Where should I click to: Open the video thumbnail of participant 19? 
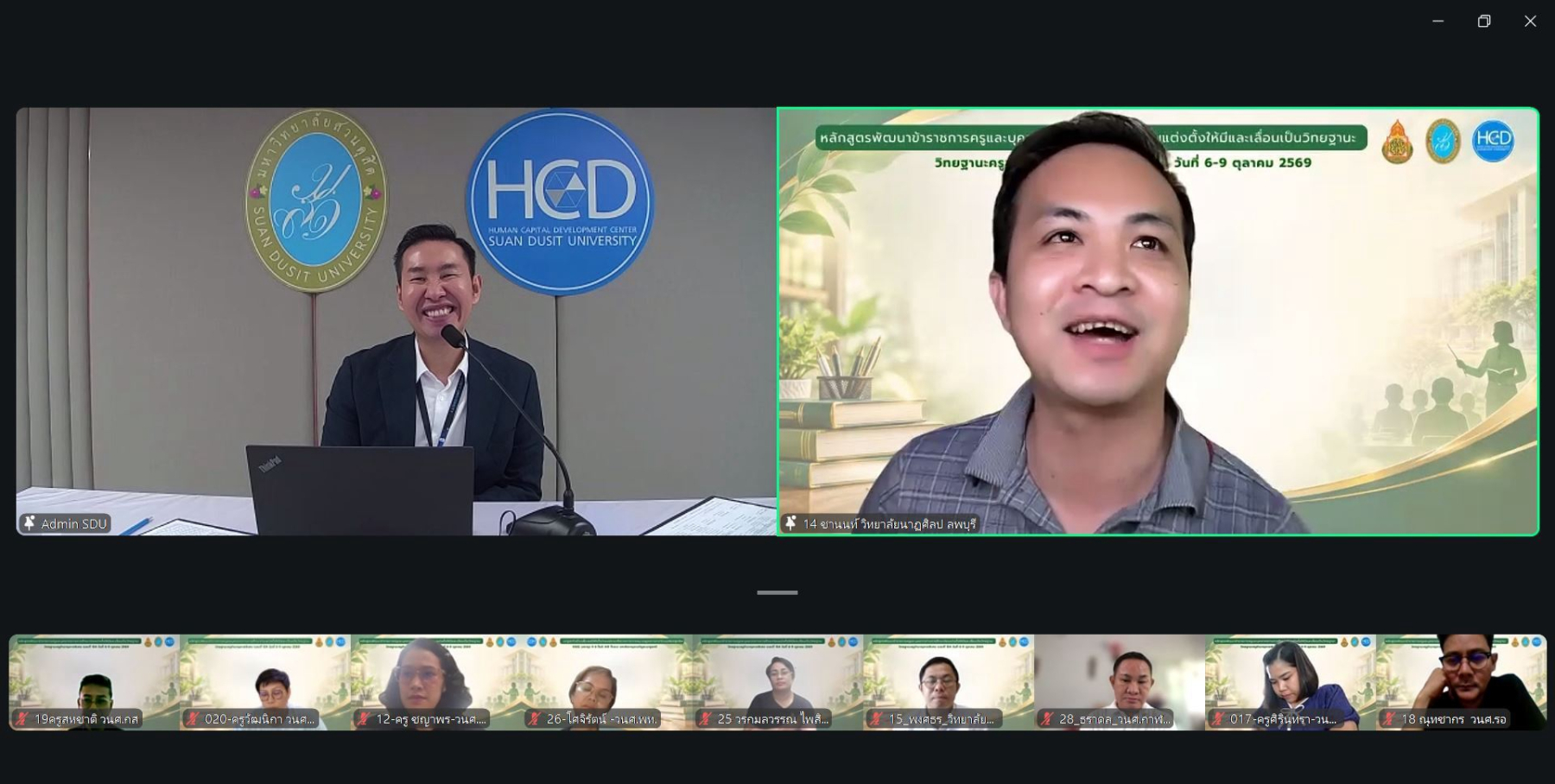click(x=94, y=682)
